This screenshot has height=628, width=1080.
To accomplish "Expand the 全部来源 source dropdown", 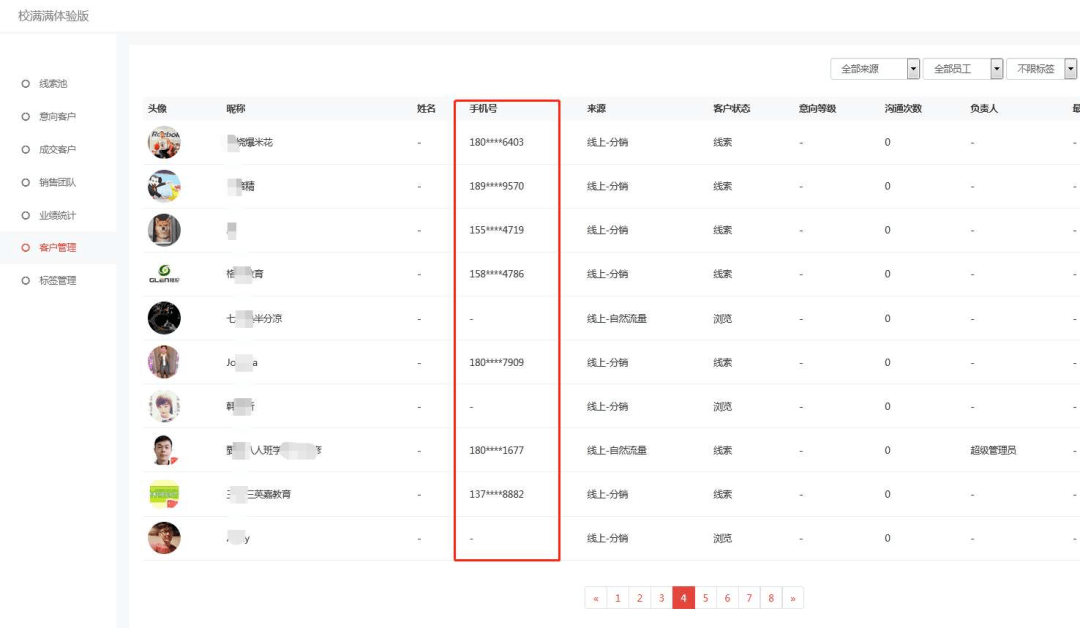I will pos(875,69).
